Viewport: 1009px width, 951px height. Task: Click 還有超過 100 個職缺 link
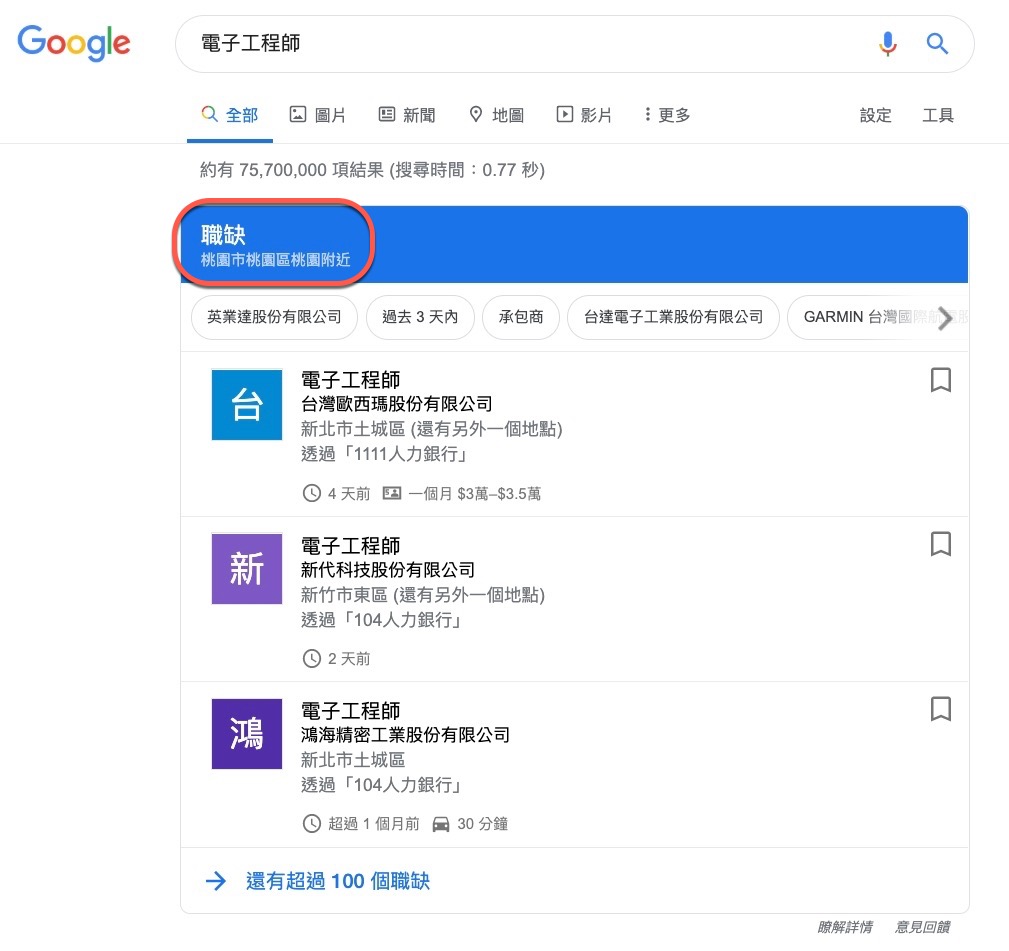[x=337, y=881]
